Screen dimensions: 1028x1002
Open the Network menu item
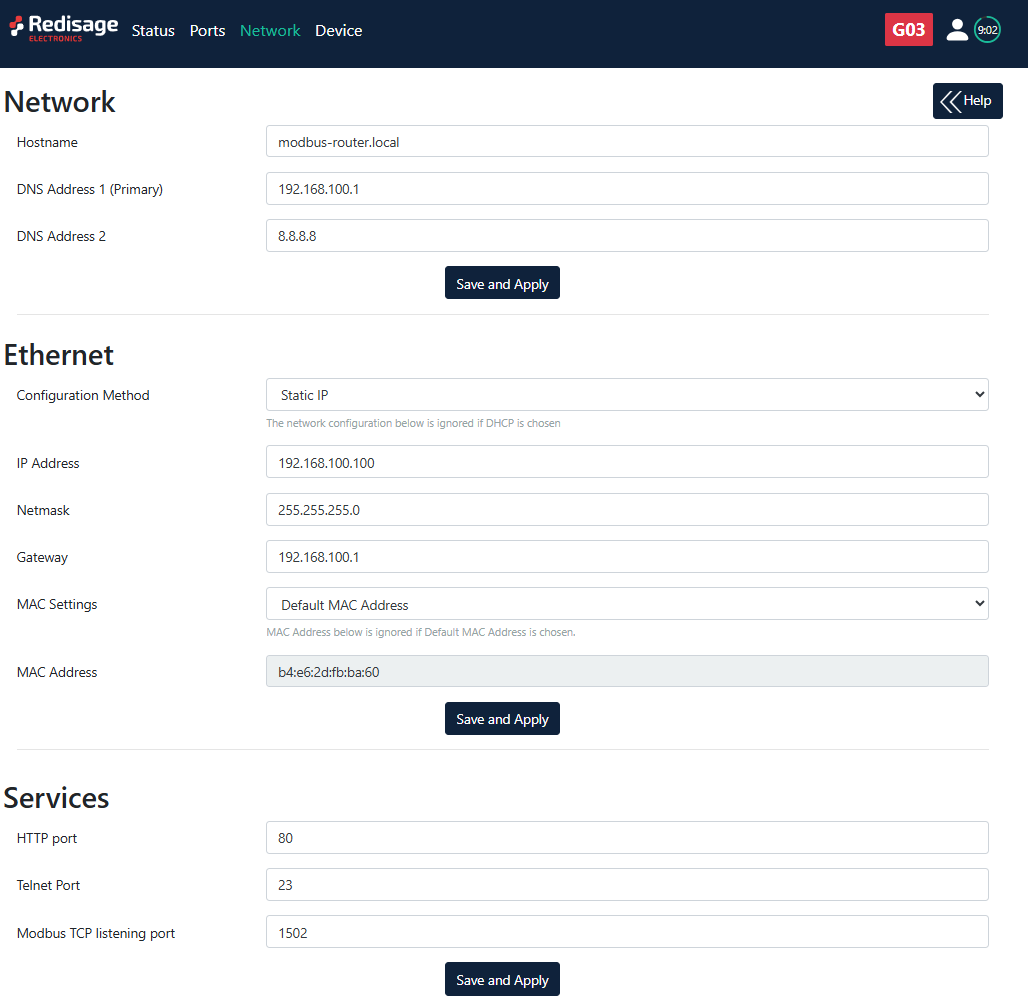tap(269, 30)
